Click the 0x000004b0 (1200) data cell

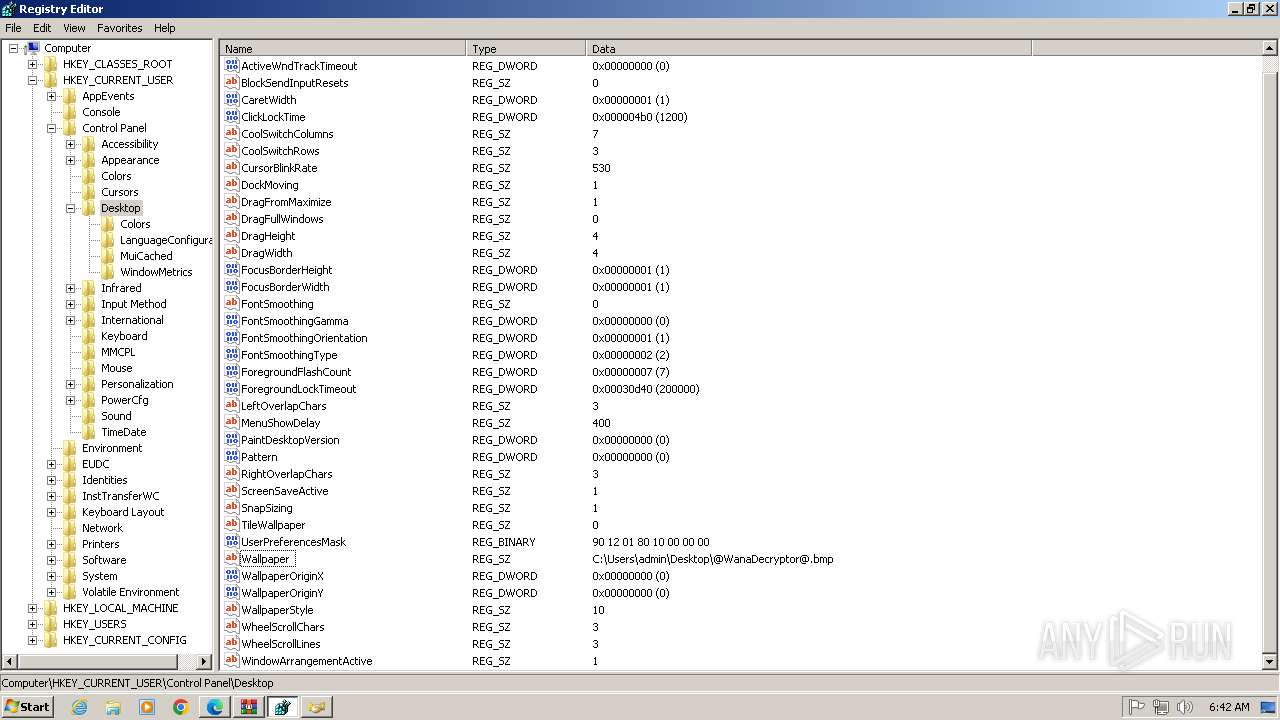pos(639,117)
